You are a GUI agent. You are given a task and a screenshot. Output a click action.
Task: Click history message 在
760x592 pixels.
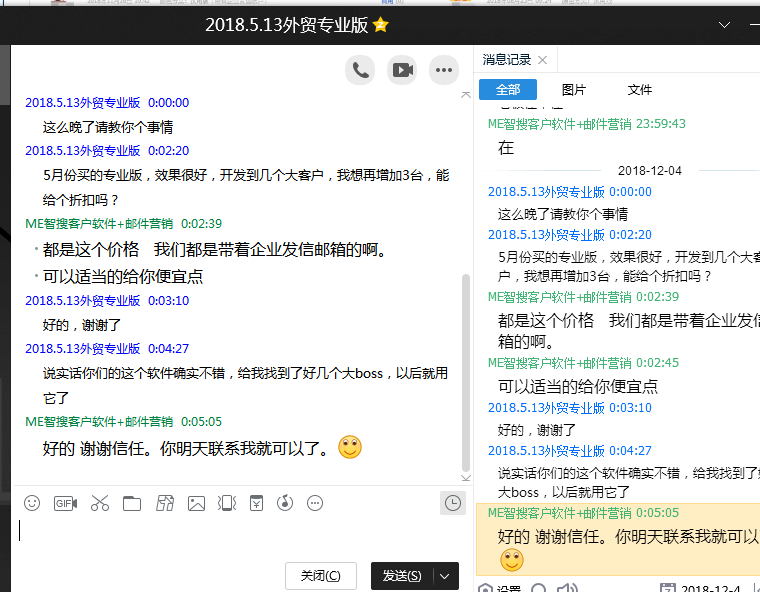[x=506, y=148]
